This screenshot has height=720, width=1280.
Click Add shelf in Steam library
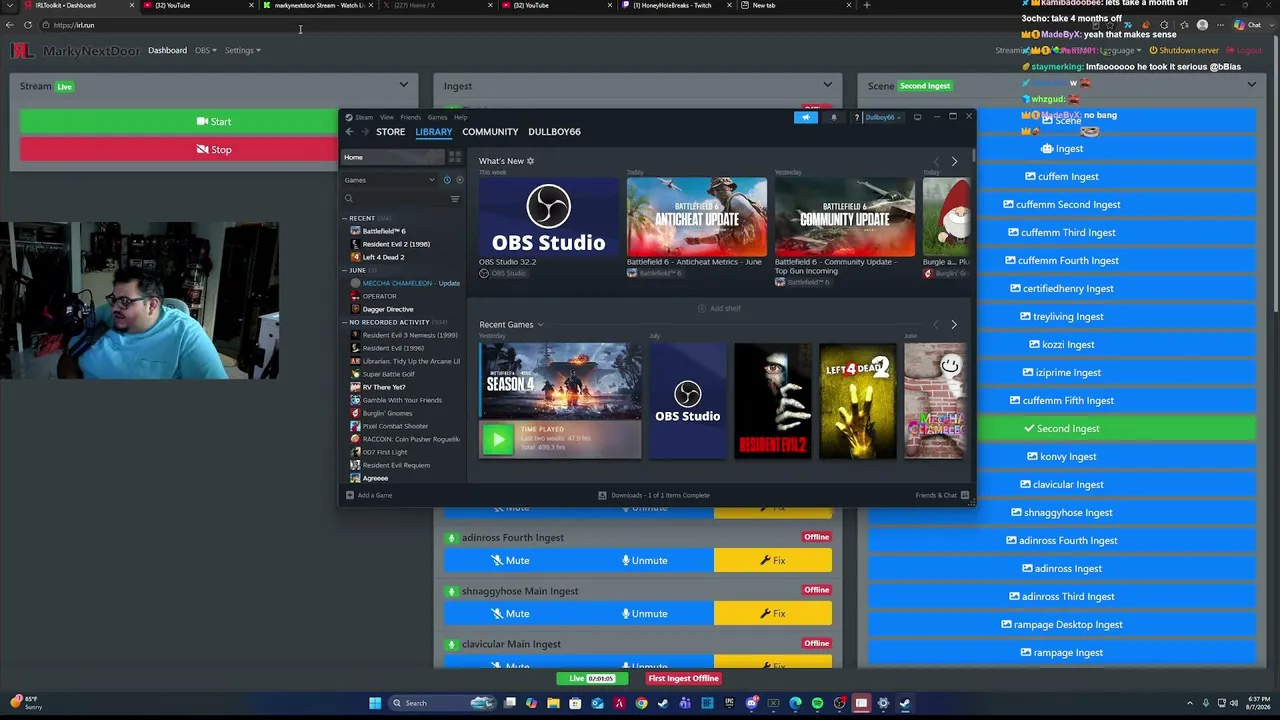719,308
